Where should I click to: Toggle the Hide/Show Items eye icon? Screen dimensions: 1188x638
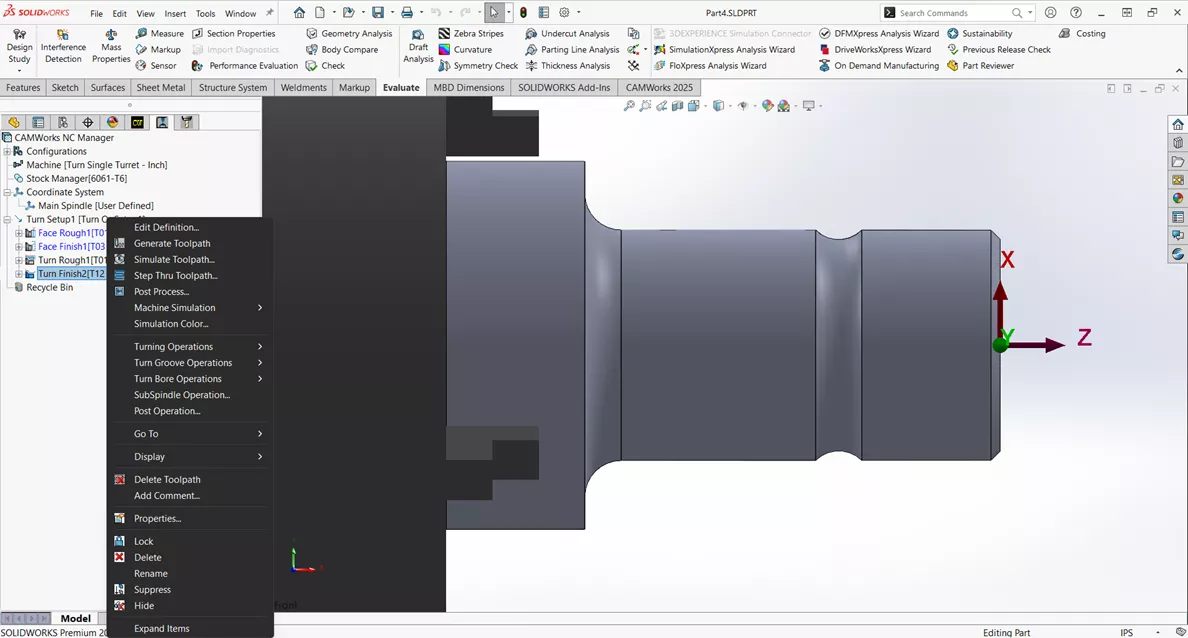click(743, 105)
